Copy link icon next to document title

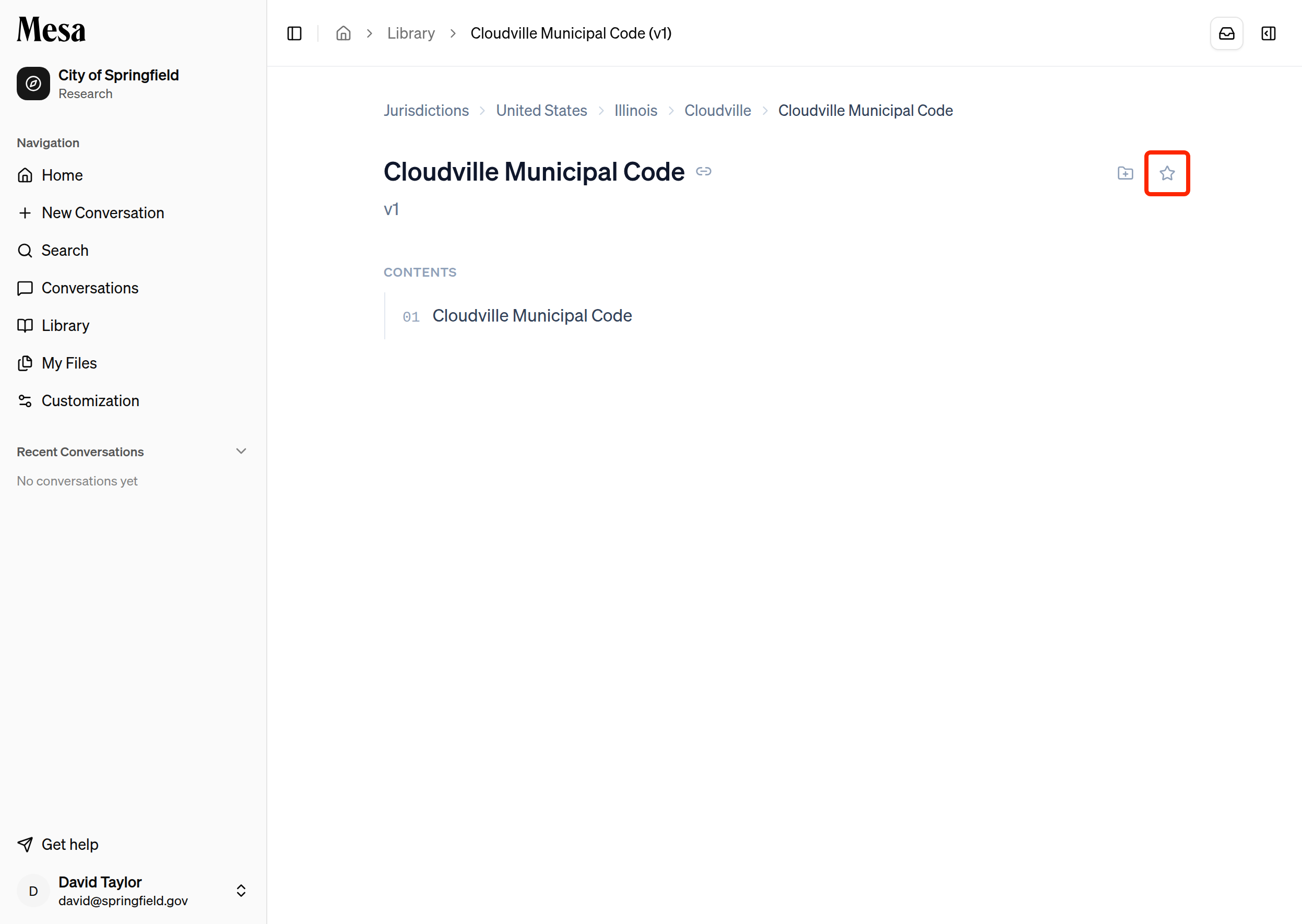click(x=703, y=171)
